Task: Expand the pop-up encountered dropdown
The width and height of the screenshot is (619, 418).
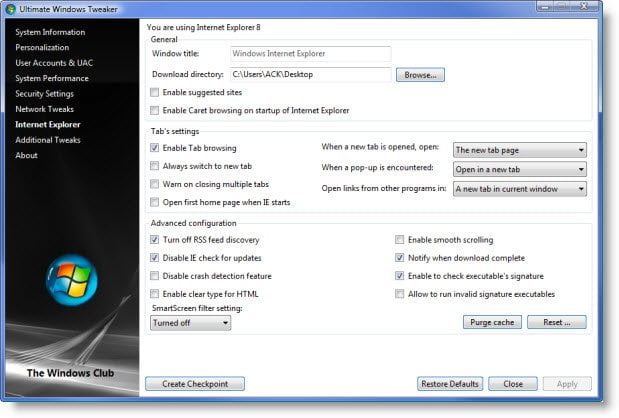Action: [x=520, y=169]
